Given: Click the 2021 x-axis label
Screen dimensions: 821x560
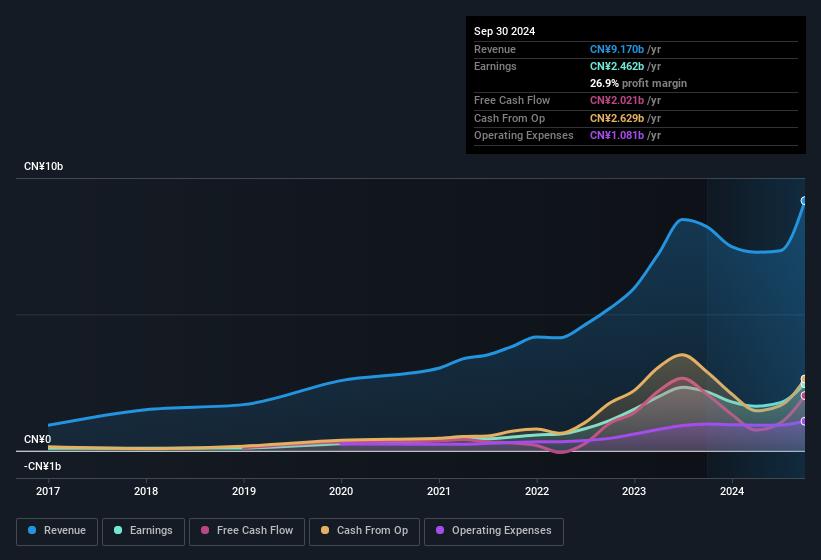Looking at the screenshot, I should (x=439, y=491).
